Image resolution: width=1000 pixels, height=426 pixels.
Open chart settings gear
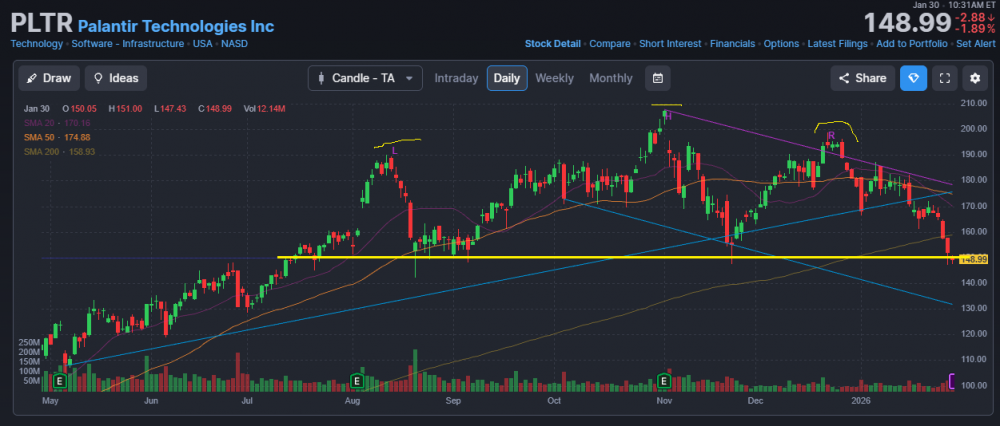coord(975,78)
